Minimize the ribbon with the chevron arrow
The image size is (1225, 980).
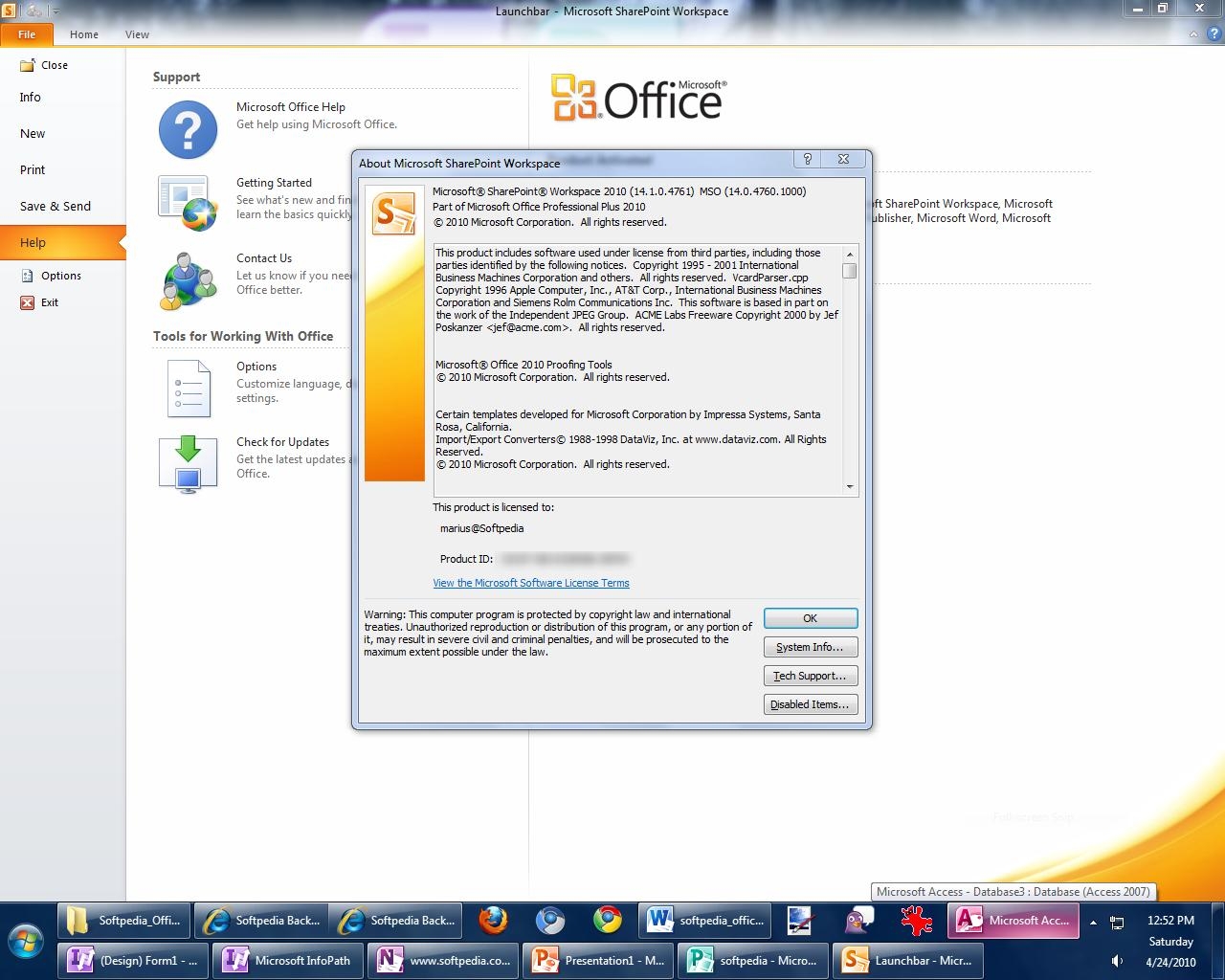click(x=1193, y=34)
